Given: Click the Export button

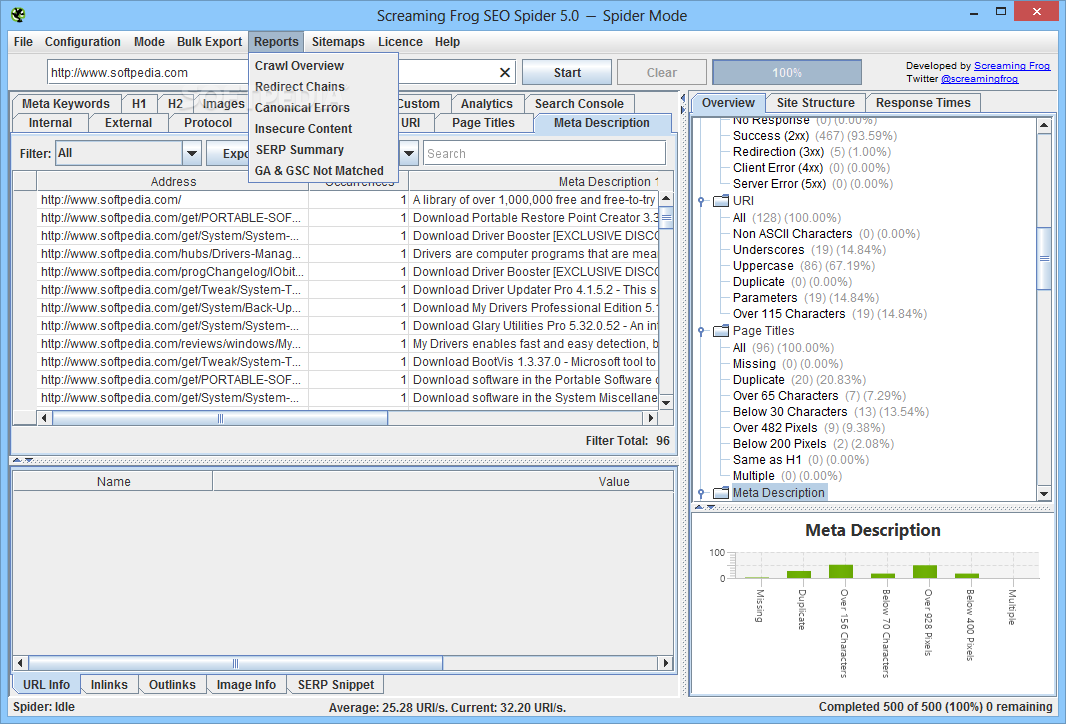Looking at the screenshot, I should (x=228, y=154).
